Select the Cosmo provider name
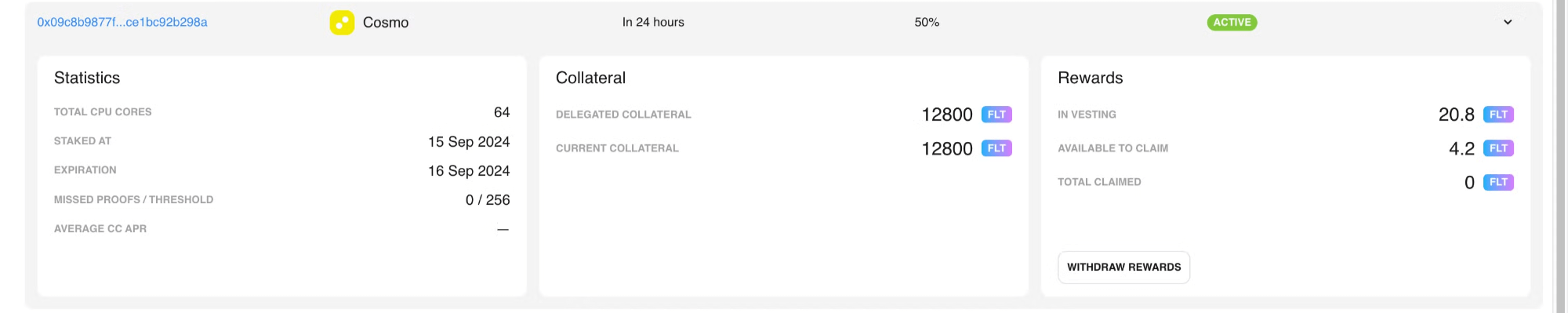 [386, 23]
